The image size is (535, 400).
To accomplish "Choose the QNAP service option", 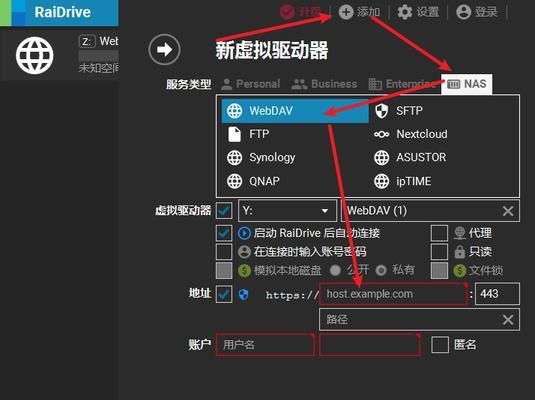I will 295,181.
